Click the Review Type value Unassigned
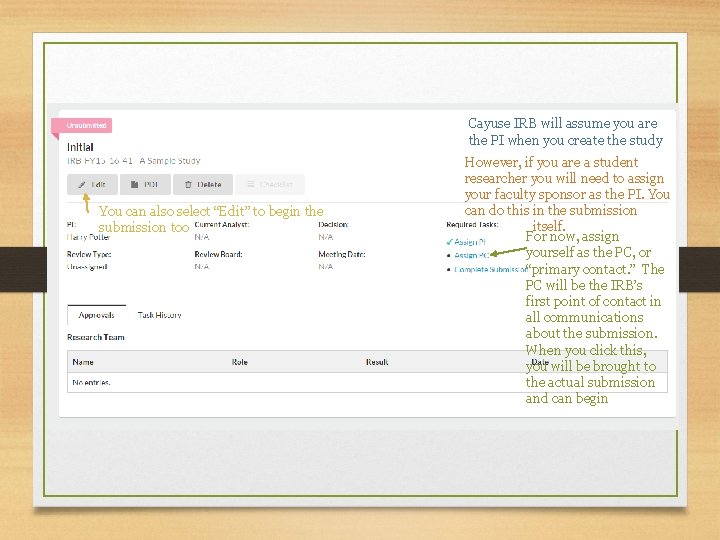The width and height of the screenshot is (720, 540). 87,267
